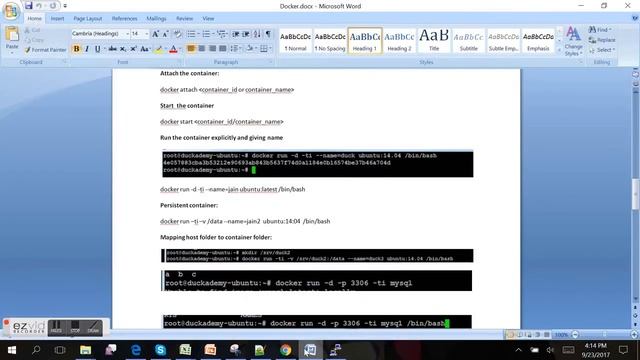Highlight text with the yellow highlighter
The width and height of the screenshot is (640, 360).
[x=158, y=49]
